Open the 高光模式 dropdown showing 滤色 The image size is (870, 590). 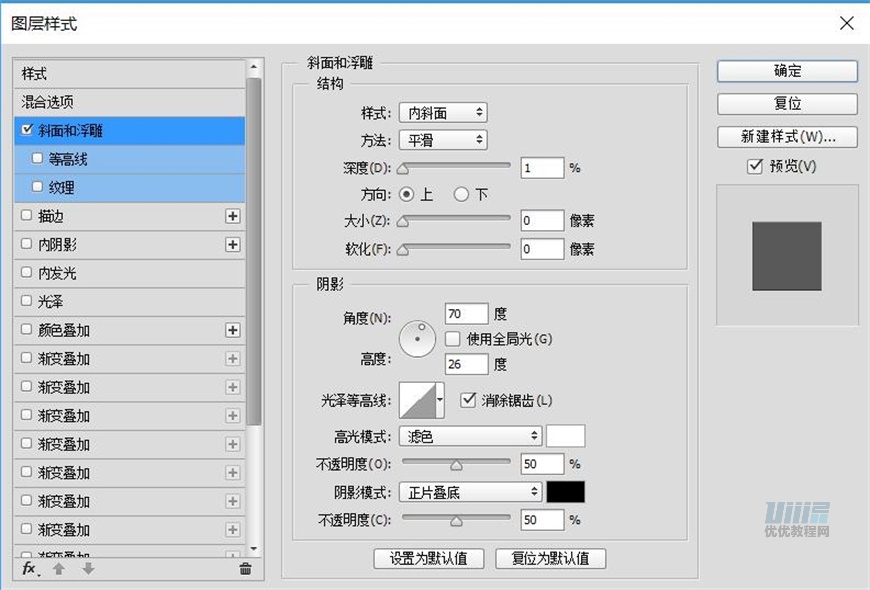[x=470, y=436]
